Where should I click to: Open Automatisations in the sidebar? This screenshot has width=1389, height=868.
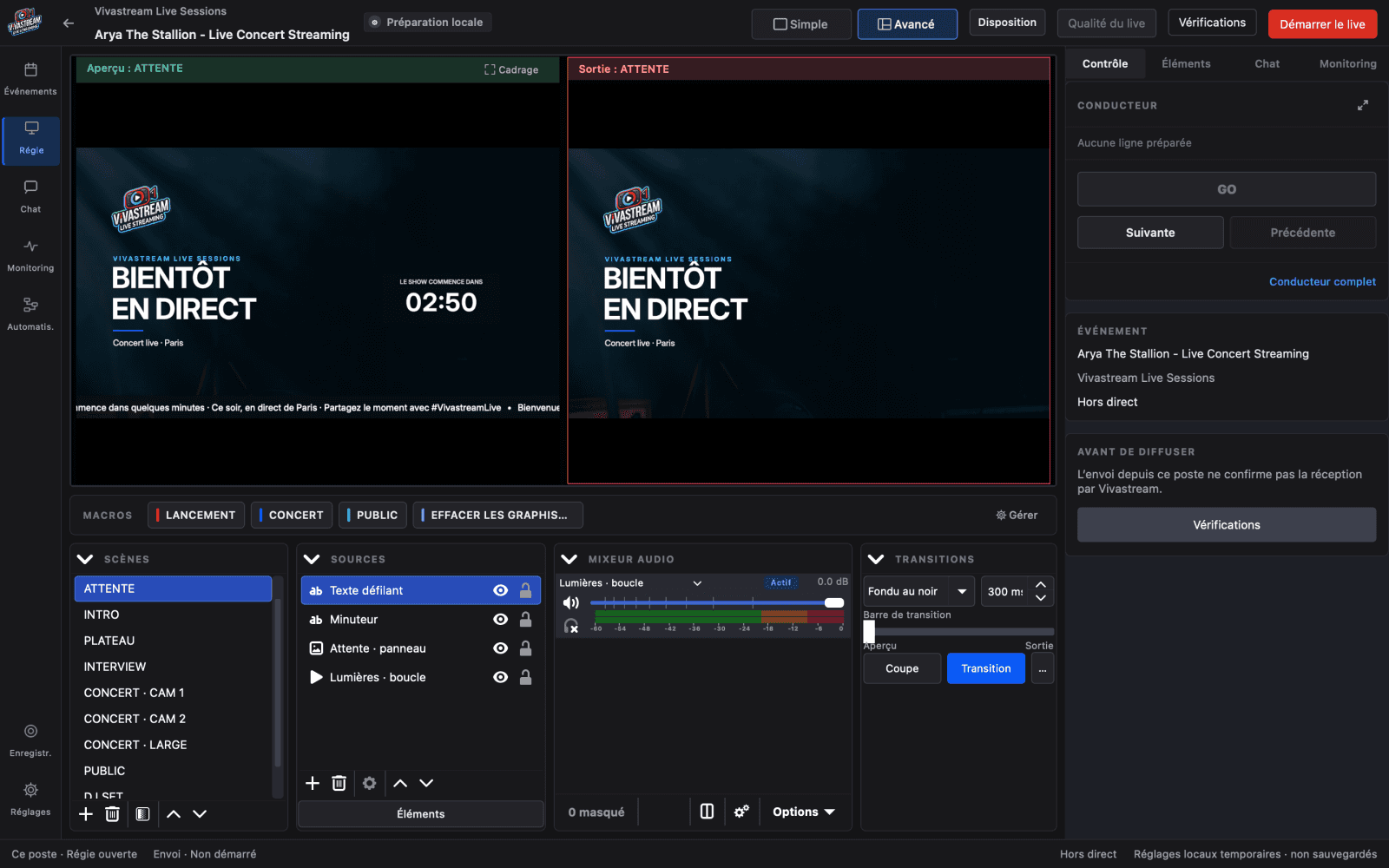point(30,315)
